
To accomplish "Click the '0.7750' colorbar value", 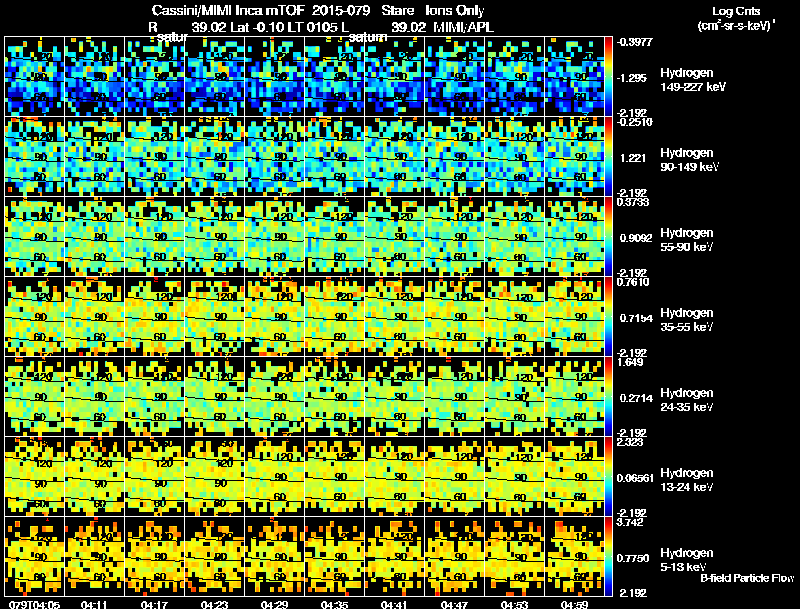I will click(633, 559).
